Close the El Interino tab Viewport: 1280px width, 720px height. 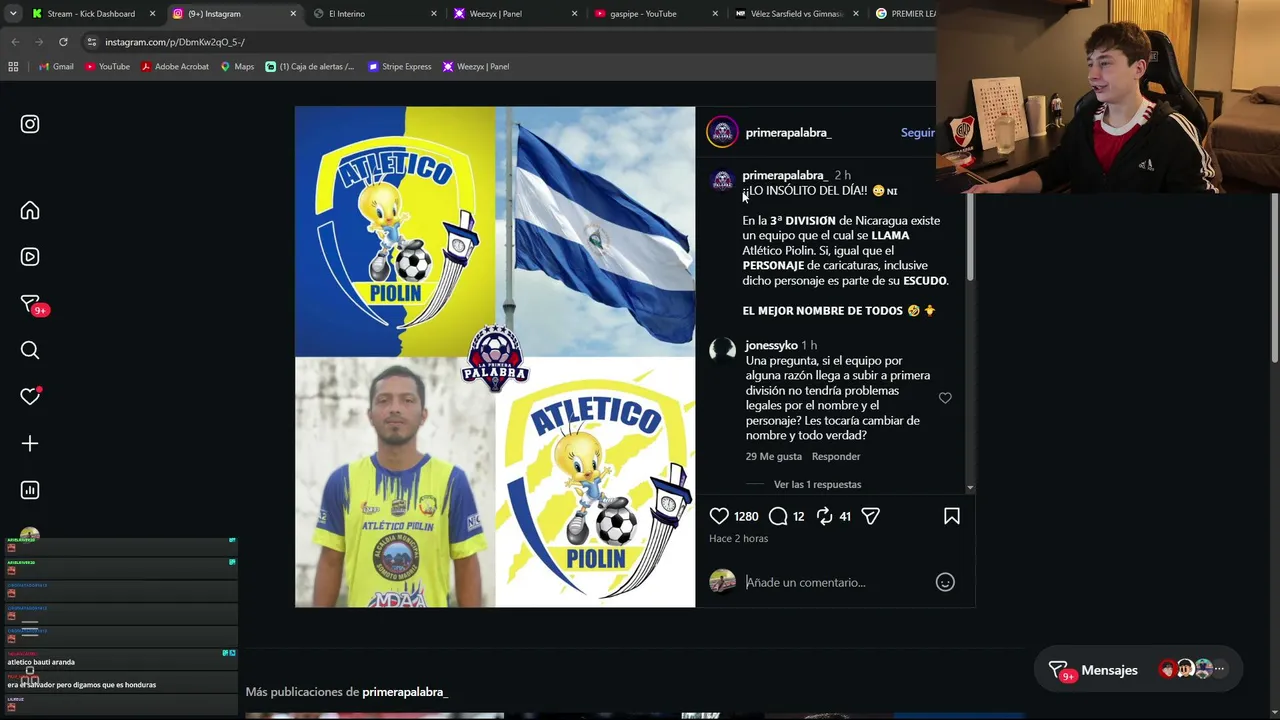pos(434,14)
